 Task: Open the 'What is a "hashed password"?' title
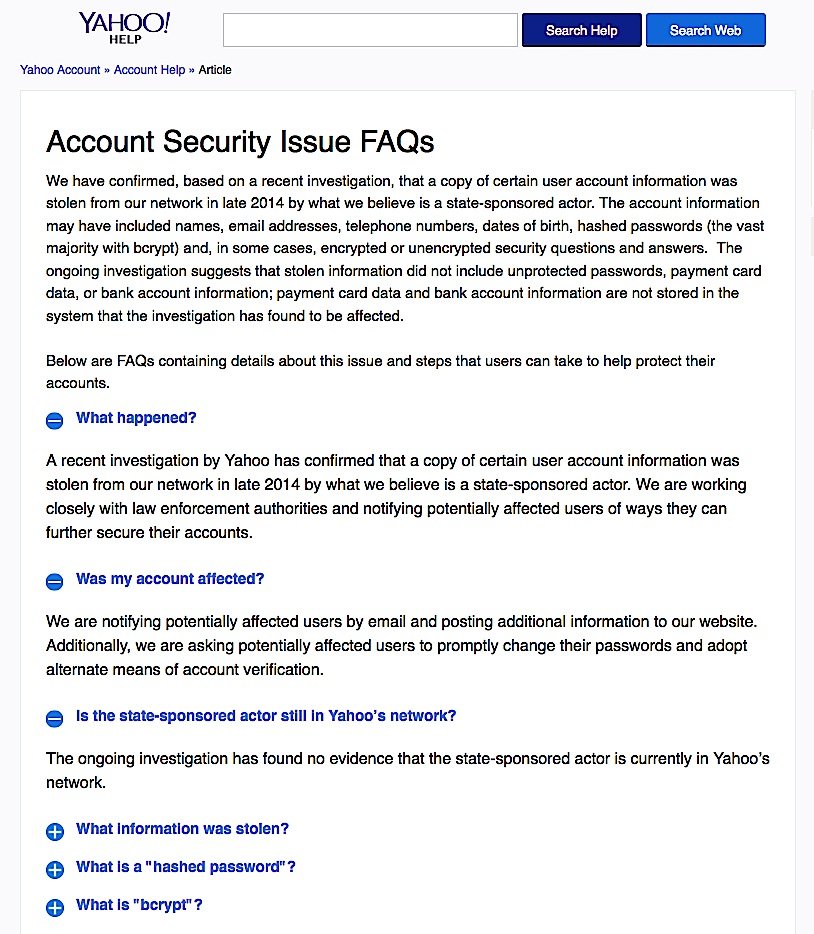pos(186,867)
